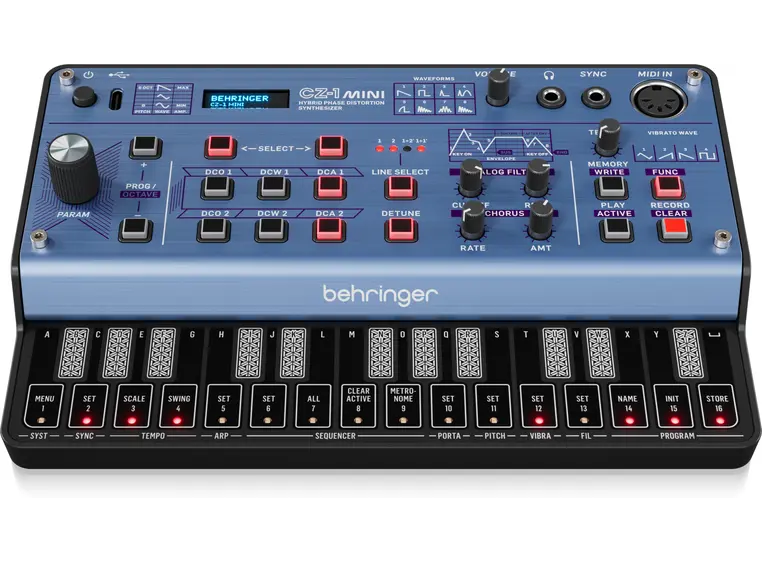Tap the SET 12 key above VIBRA
Image resolution: width=762 pixels, height=562 pixels.
pos(538,406)
